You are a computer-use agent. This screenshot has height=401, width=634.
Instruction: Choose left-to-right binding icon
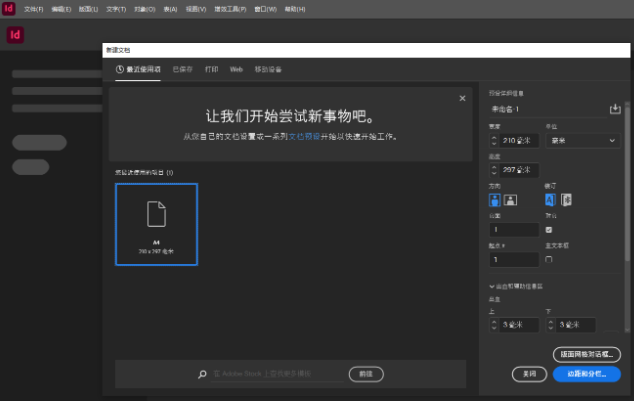550,199
